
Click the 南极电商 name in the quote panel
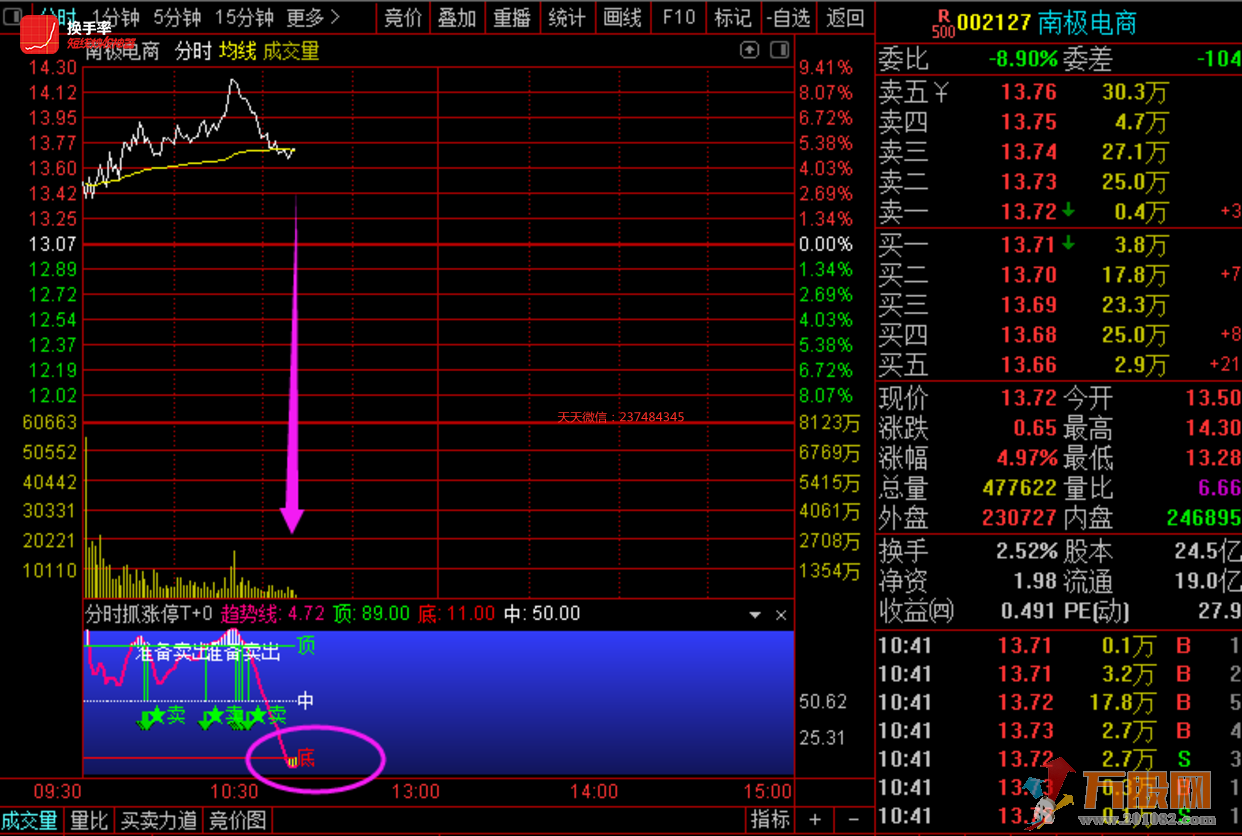(1088, 22)
